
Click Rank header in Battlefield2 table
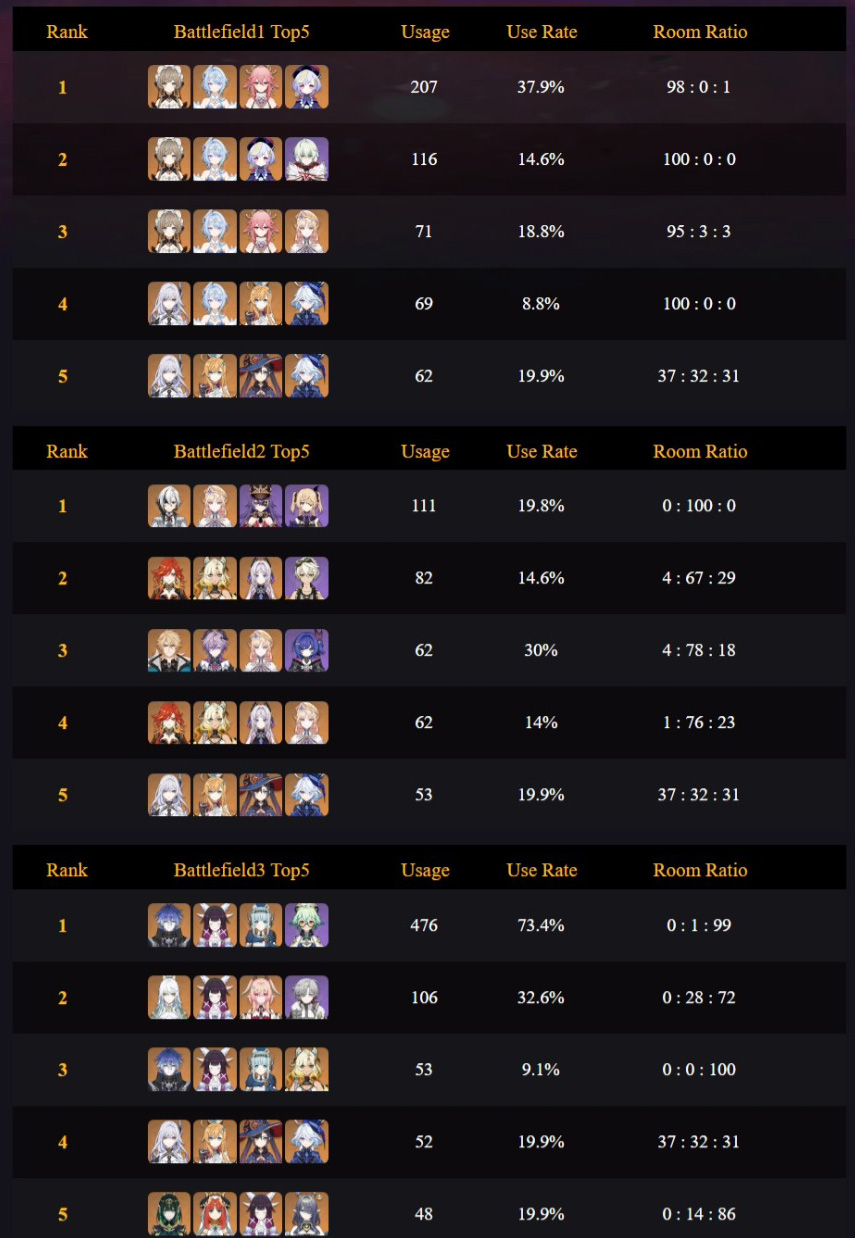[67, 451]
